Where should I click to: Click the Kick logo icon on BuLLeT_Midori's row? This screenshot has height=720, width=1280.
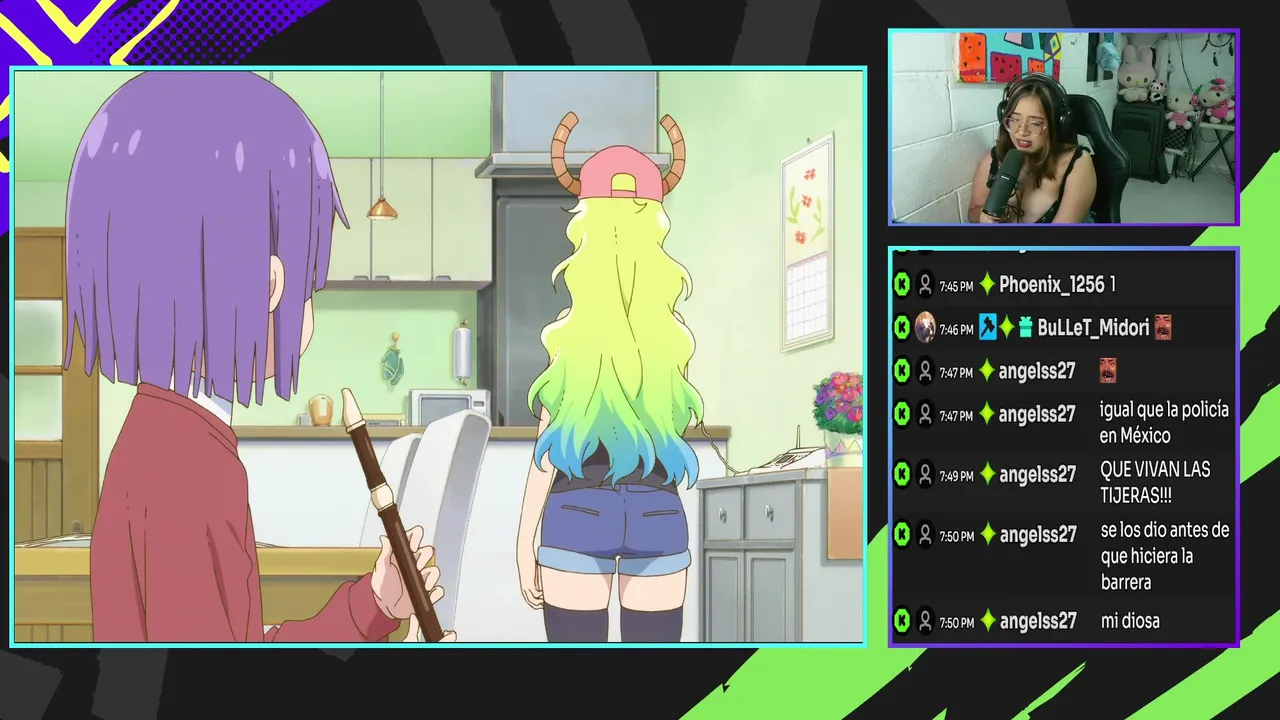[x=901, y=327]
